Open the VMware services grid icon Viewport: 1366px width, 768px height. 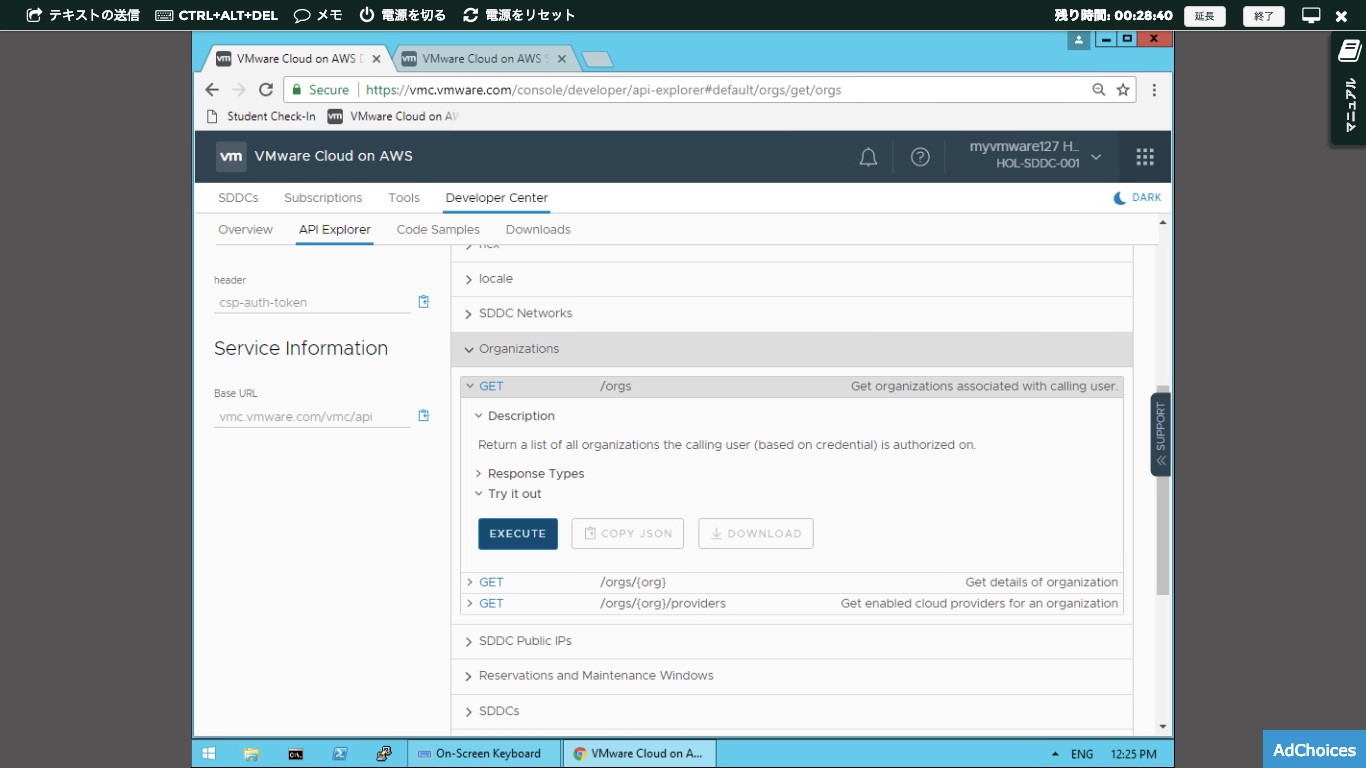tap(1145, 157)
